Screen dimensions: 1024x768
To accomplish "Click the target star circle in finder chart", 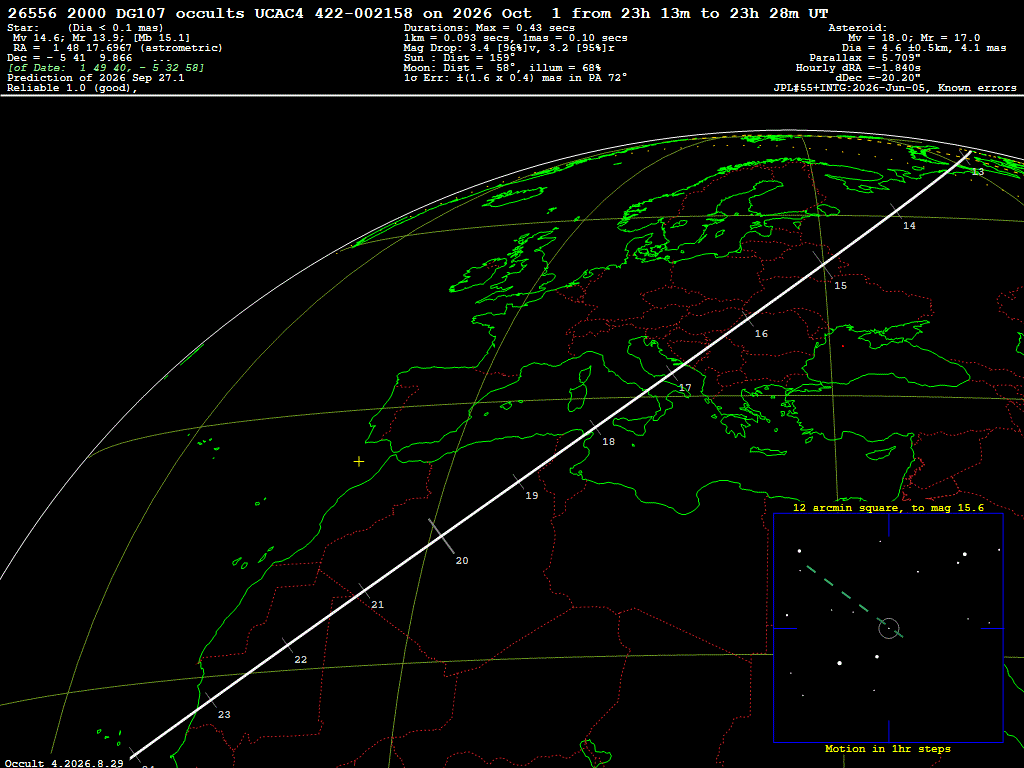I will 889,628.
